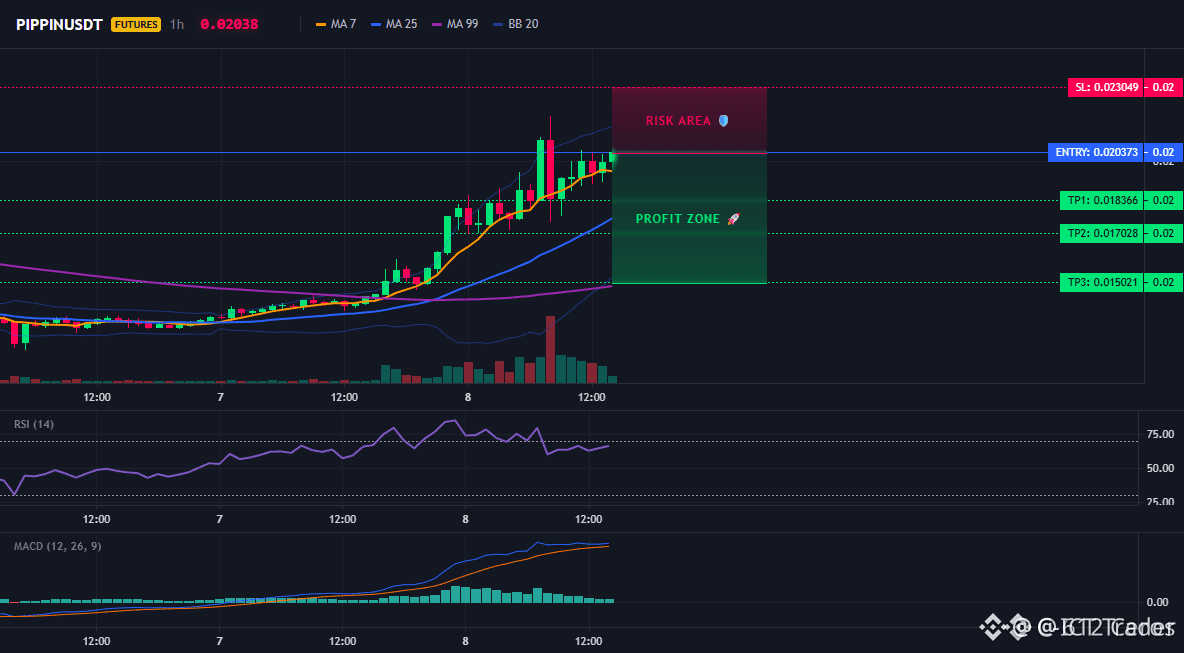Select the FUTURES badge
The image size is (1184, 653).
pos(136,24)
